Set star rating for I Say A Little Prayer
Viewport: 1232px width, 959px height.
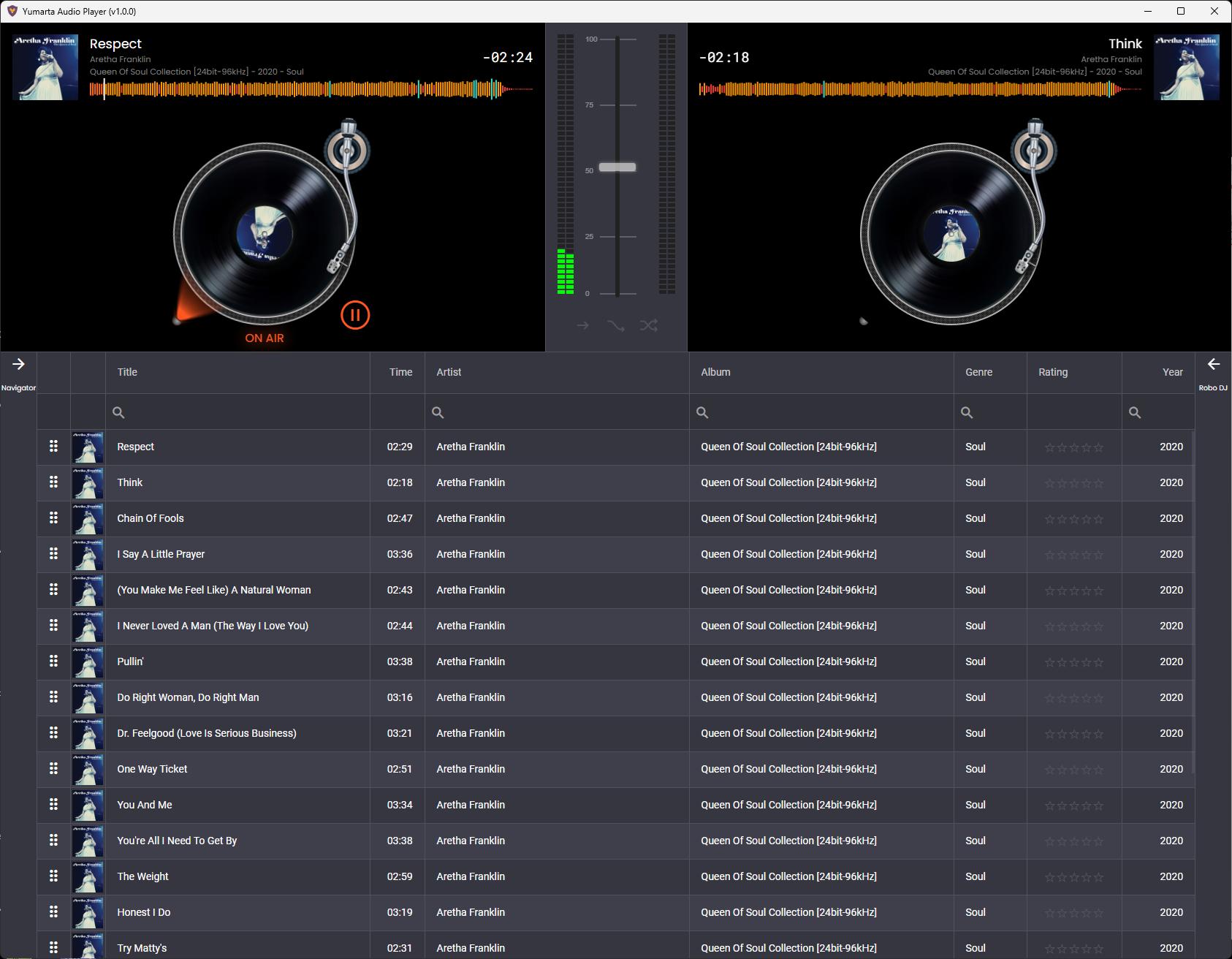(1074, 555)
